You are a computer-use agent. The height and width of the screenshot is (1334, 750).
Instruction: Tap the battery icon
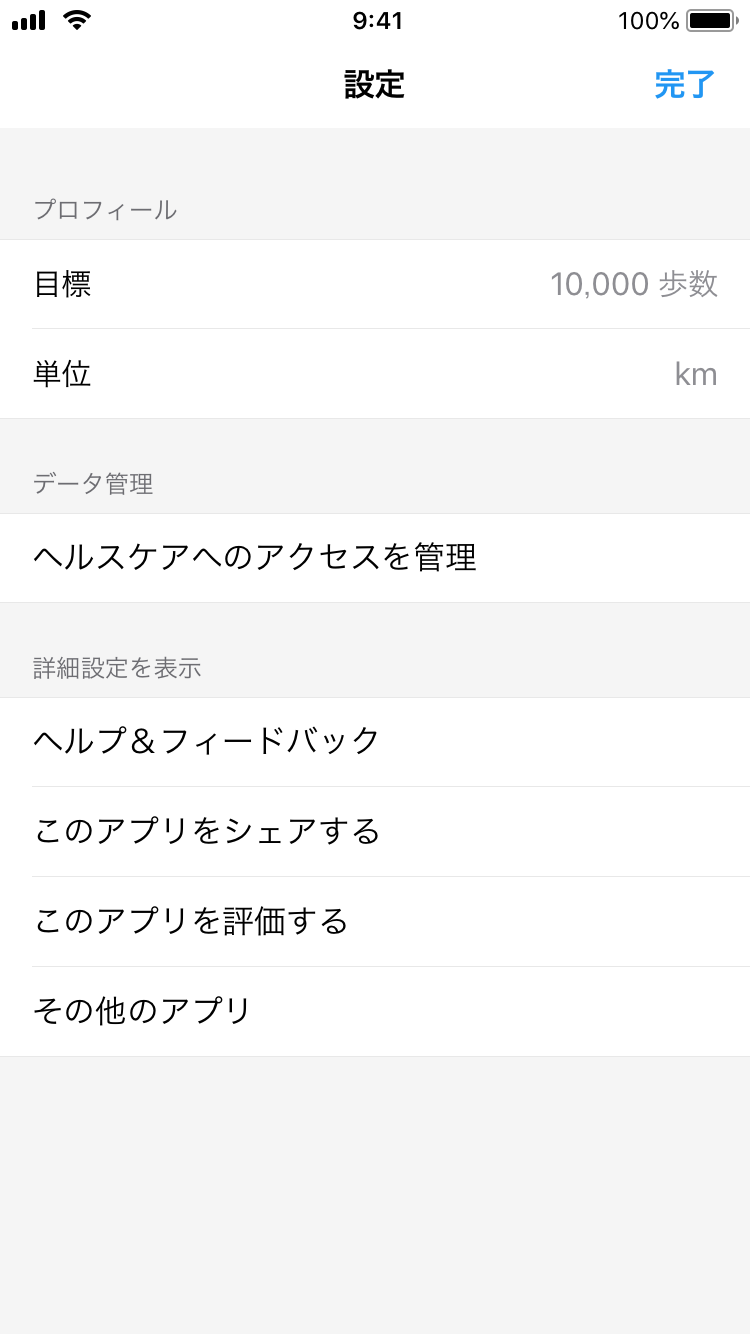point(711,20)
